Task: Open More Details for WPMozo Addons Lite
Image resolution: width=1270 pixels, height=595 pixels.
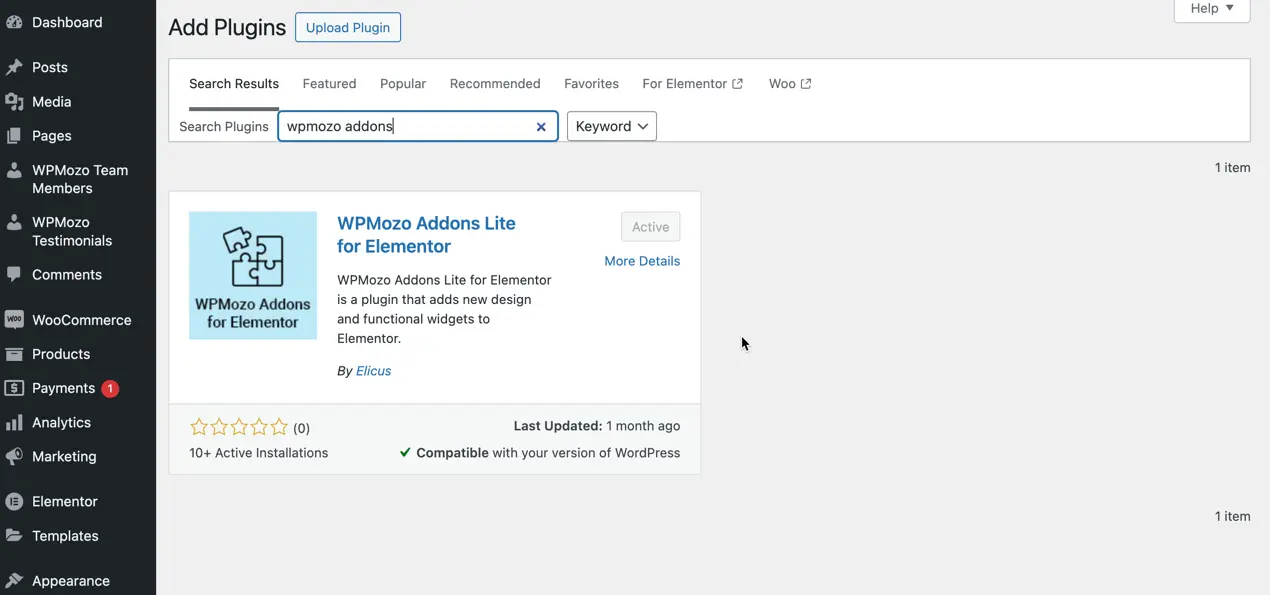Action: (642, 261)
